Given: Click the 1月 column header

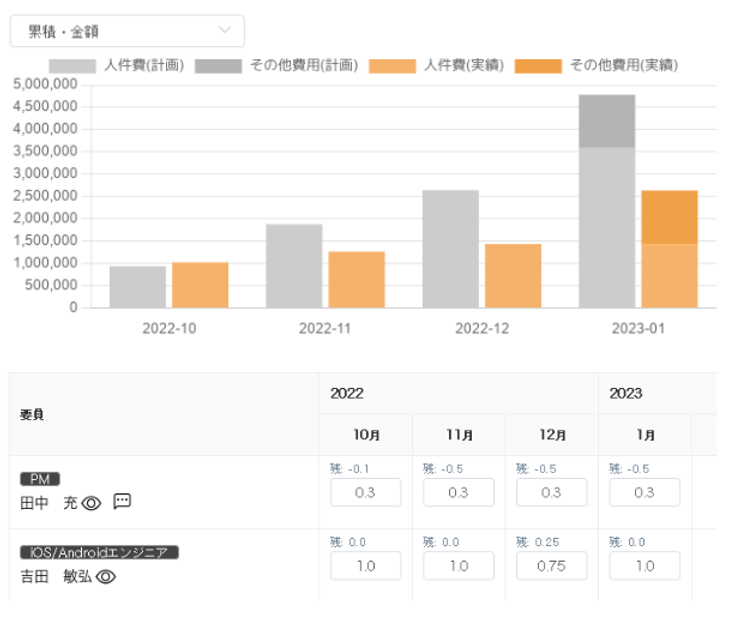Looking at the screenshot, I should 645,435.
